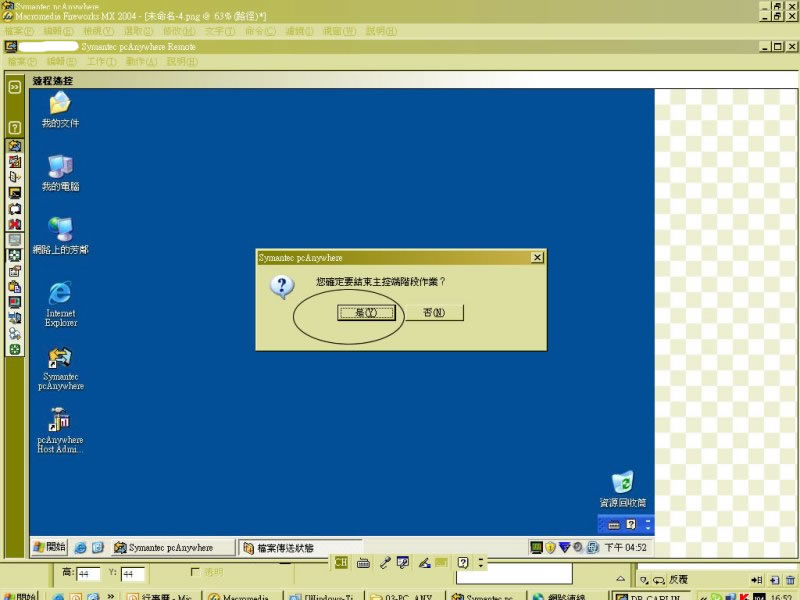Select the 網路上的芳鄰 desktop icon

click(x=60, y=230)
